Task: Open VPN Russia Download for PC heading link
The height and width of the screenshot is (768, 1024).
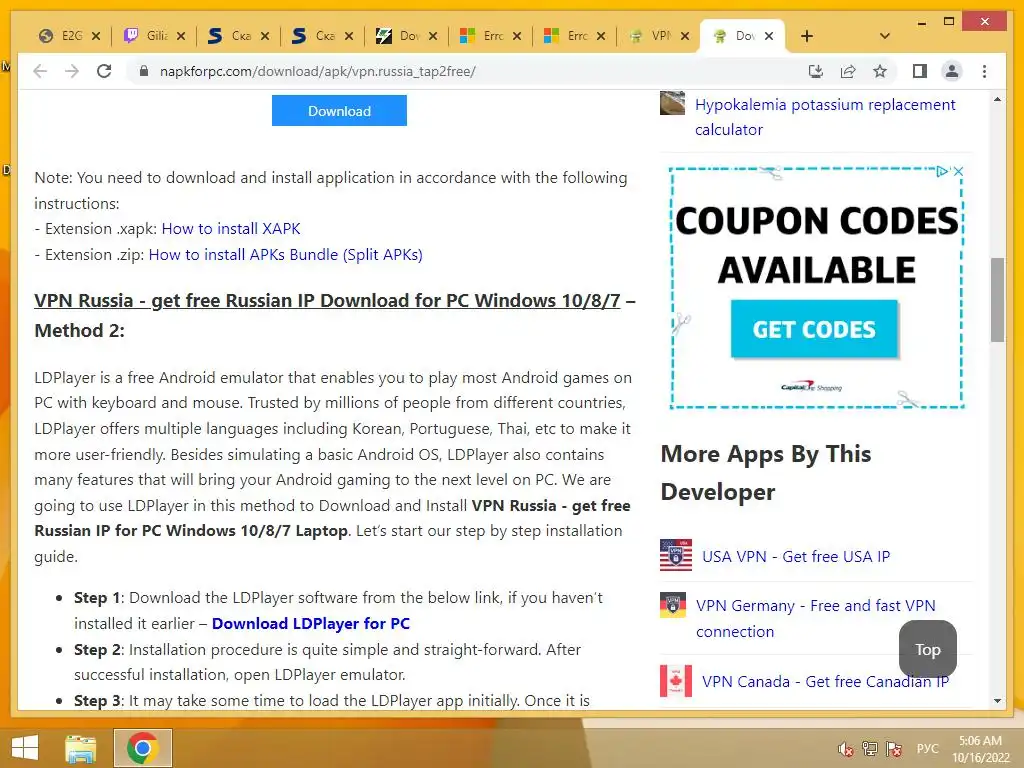Action: pos(327,300)
